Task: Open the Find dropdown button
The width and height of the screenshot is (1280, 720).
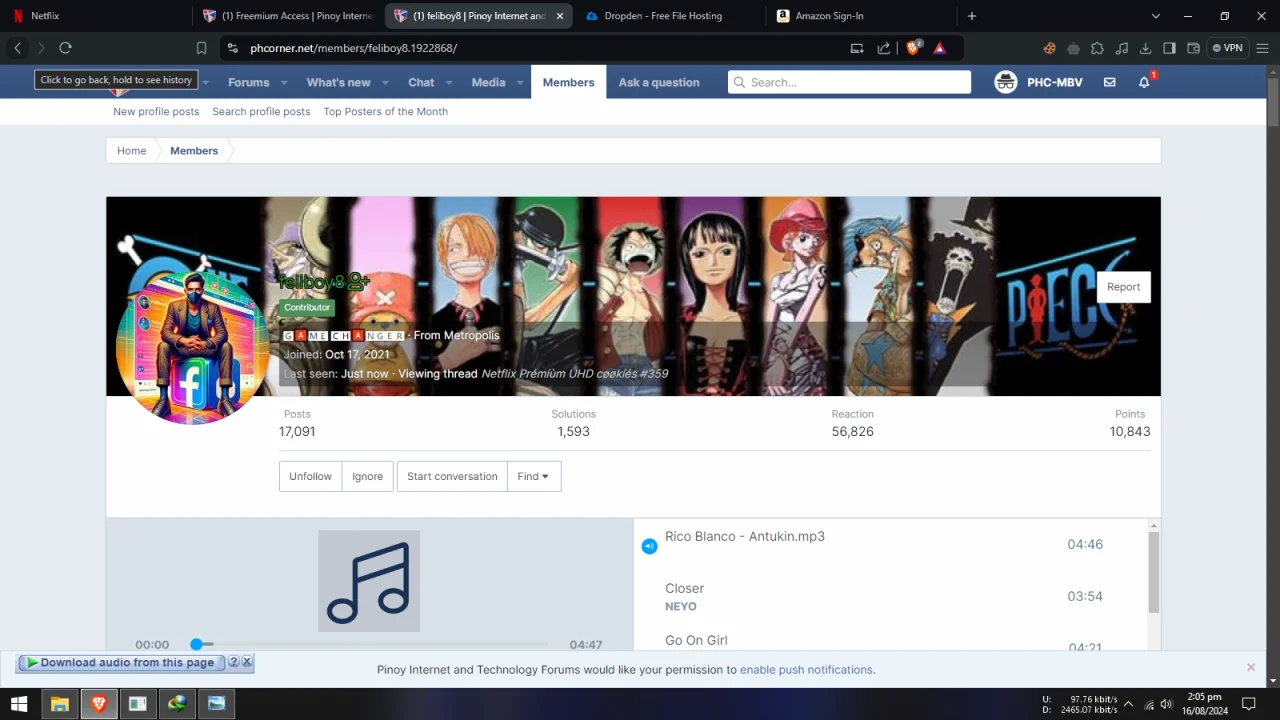Action: (x=534, y=476)
